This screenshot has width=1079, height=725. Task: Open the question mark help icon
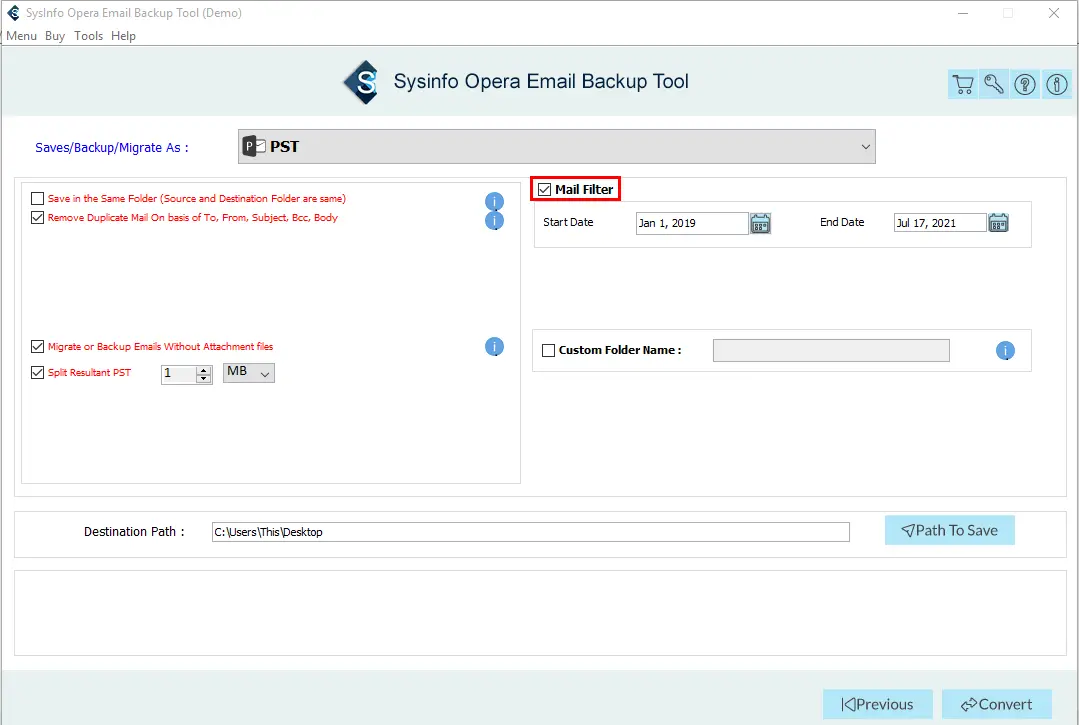pyautogui.click(x=1025, y=85)
